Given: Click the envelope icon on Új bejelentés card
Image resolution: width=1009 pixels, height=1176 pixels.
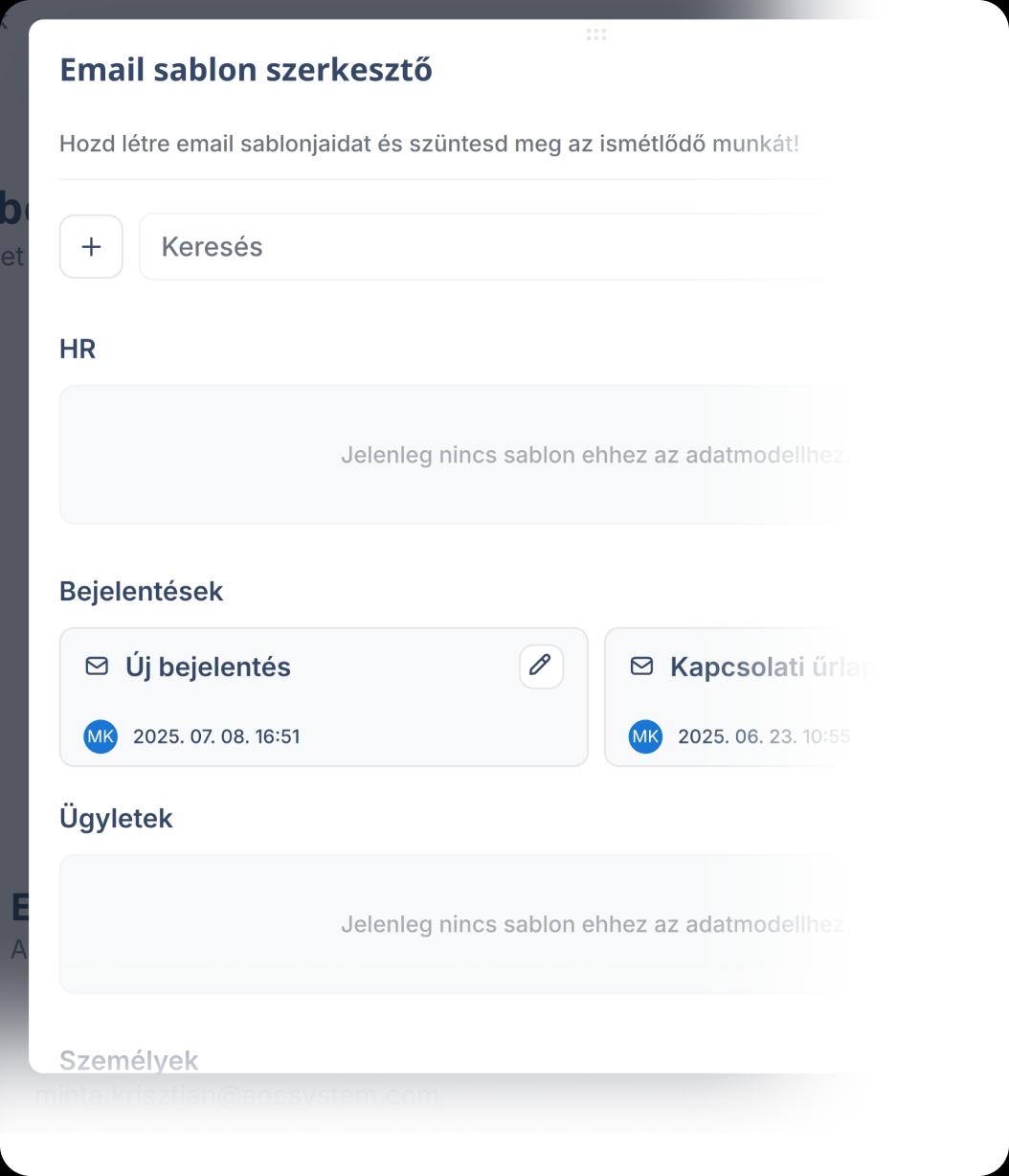Looking at the screenshot, I should 97,666.
